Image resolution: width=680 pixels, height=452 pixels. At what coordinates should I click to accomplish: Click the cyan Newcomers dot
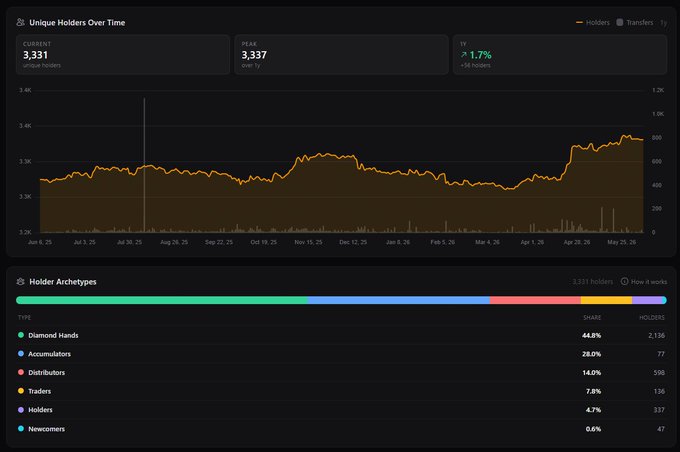[21, 429]
